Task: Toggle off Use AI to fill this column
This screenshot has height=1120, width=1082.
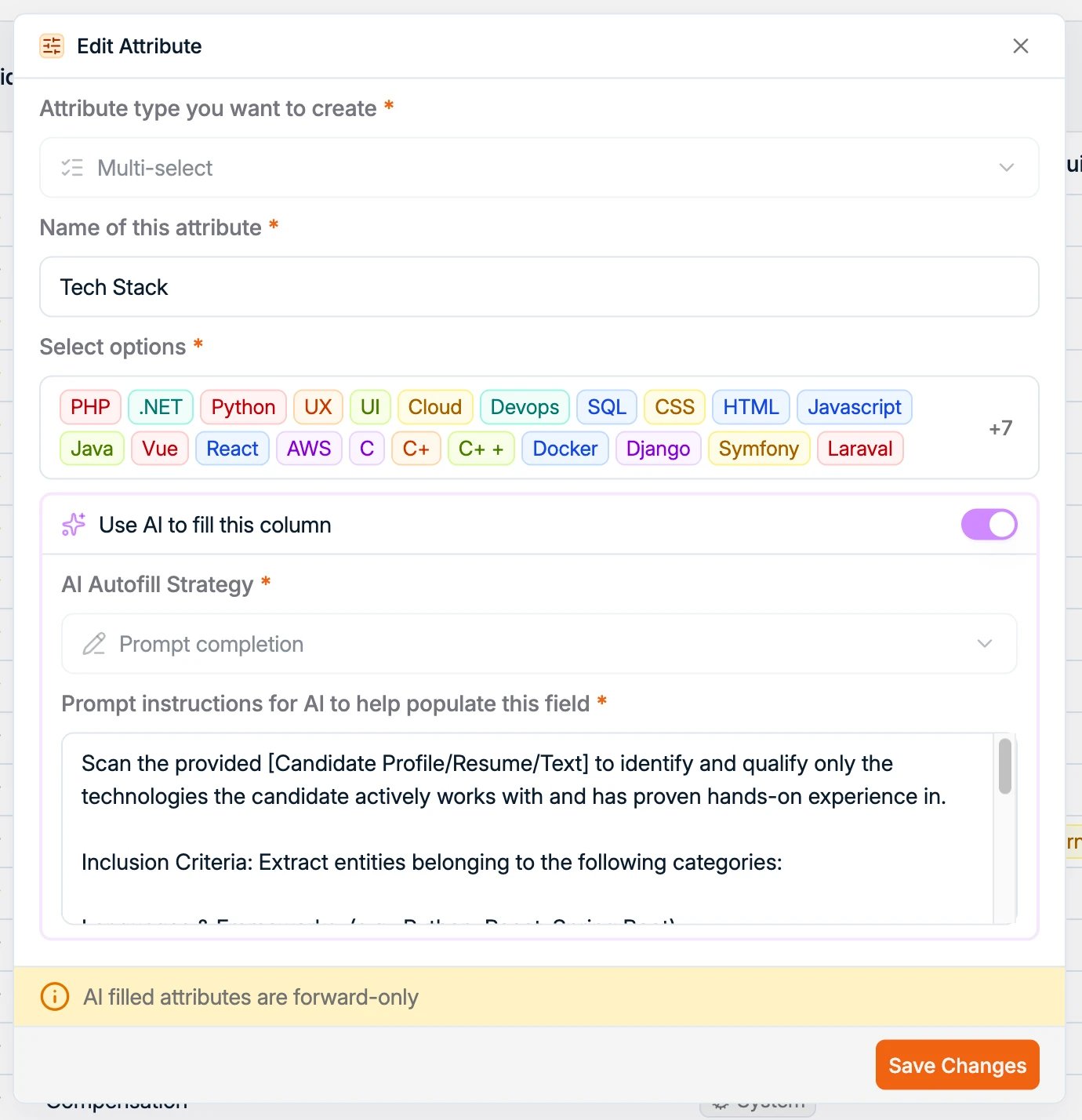Action: (x=989, y=525)
